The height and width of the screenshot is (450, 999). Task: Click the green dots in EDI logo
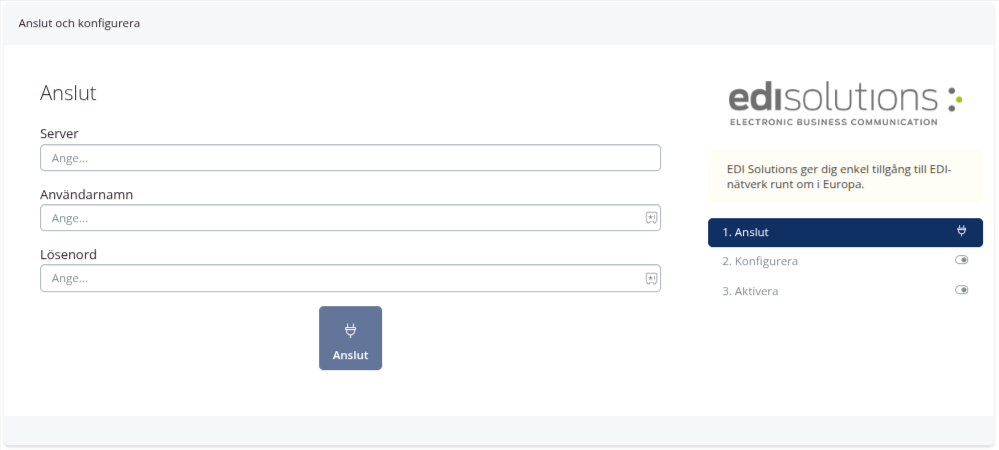[955, 98]
